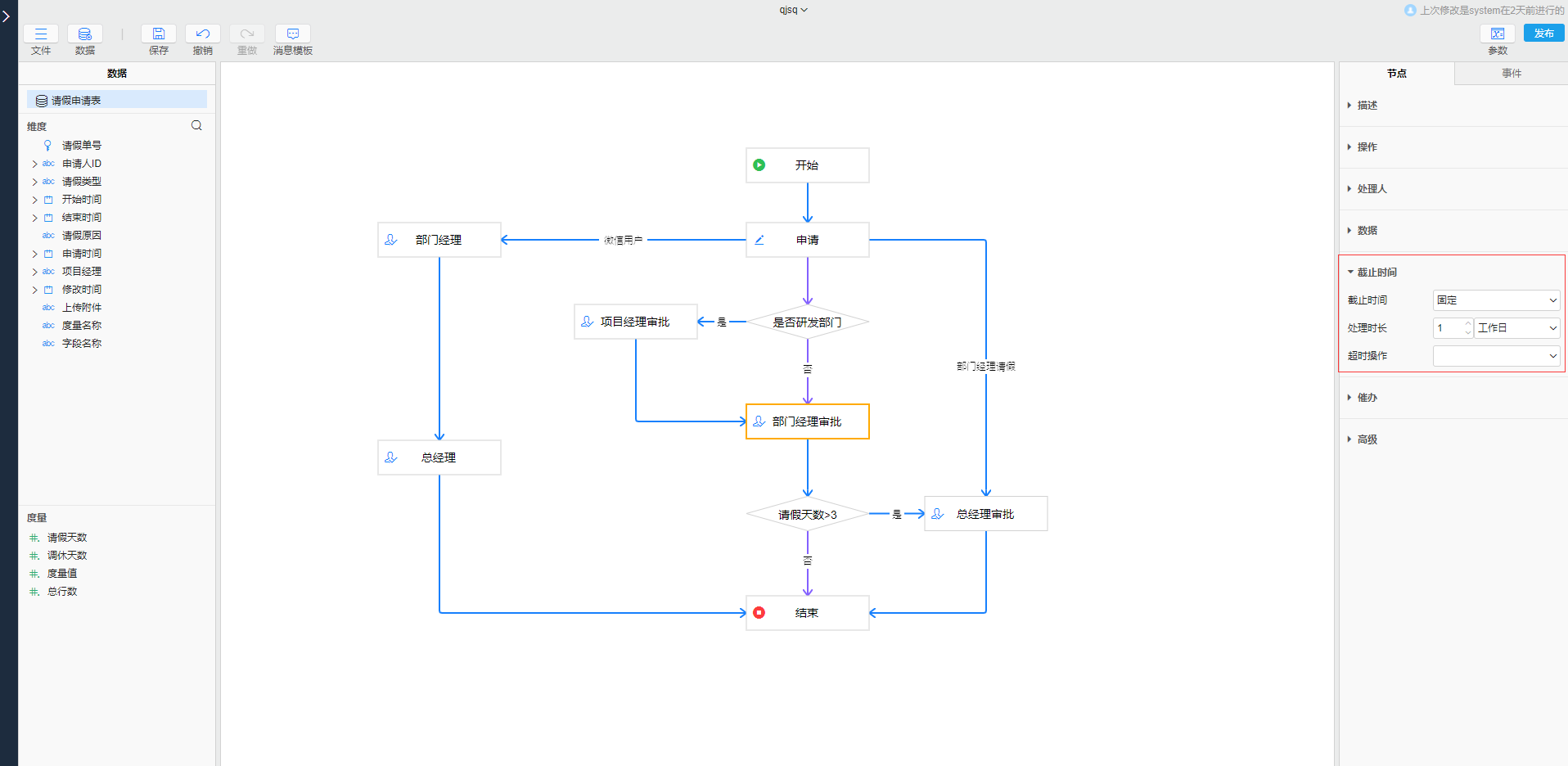Open the 超时操作 dropdown
1568x766 pixels.
tap(1496, 356)
